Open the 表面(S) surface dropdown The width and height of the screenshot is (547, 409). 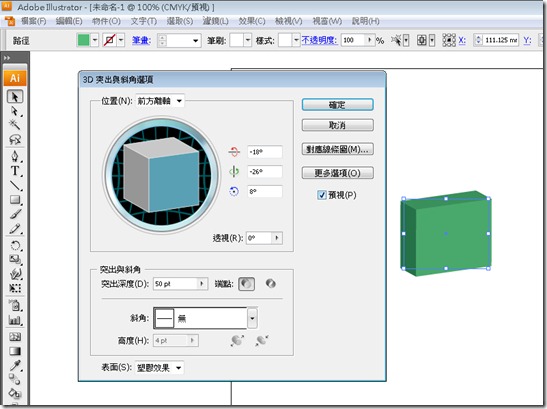pos(159,367)
